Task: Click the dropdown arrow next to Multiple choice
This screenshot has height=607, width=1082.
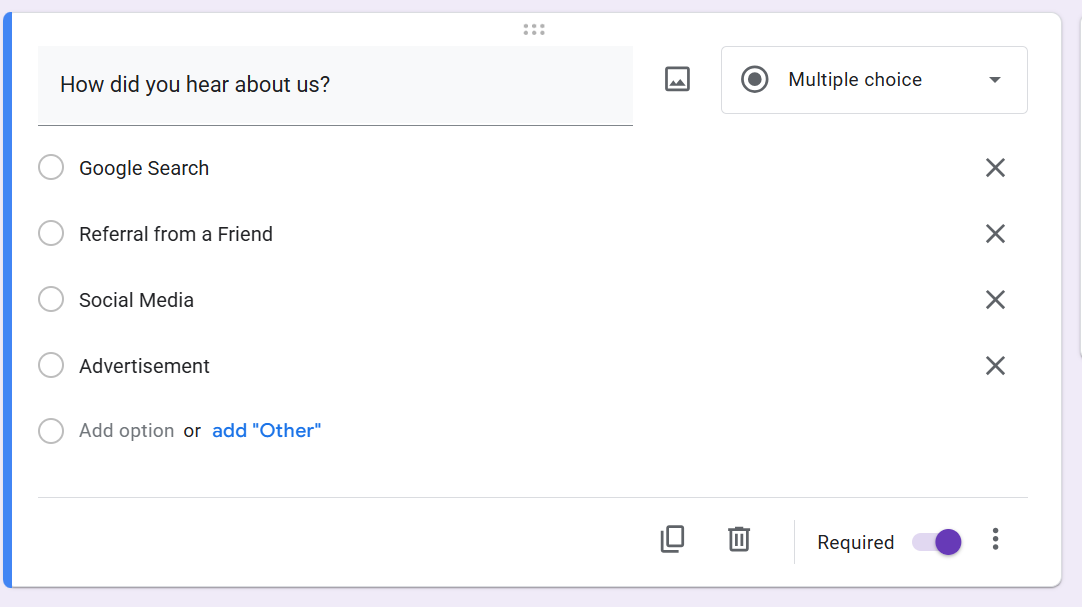Action: (995, 79)
